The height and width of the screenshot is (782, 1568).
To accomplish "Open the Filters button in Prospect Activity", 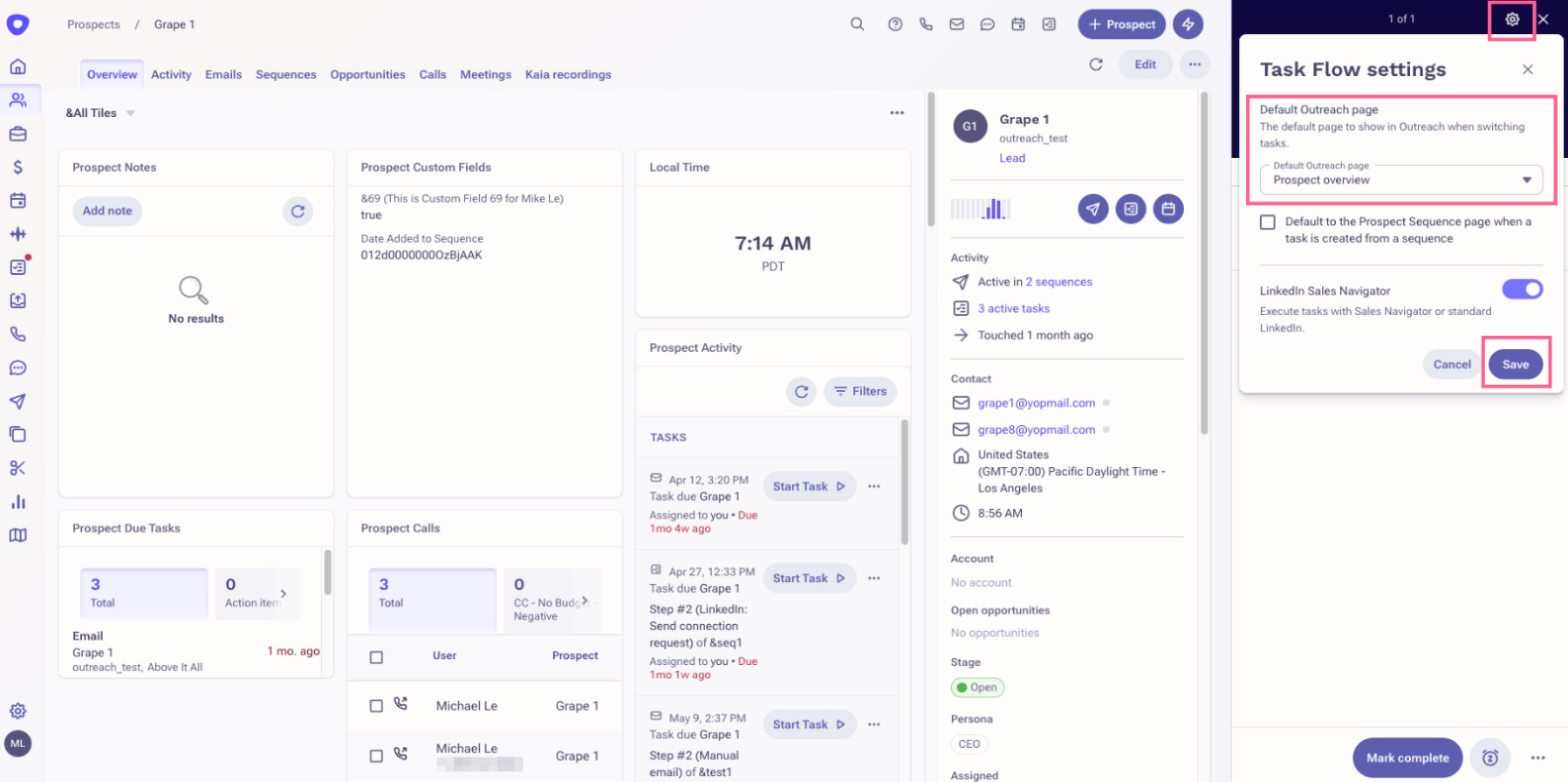I will 860,391.
